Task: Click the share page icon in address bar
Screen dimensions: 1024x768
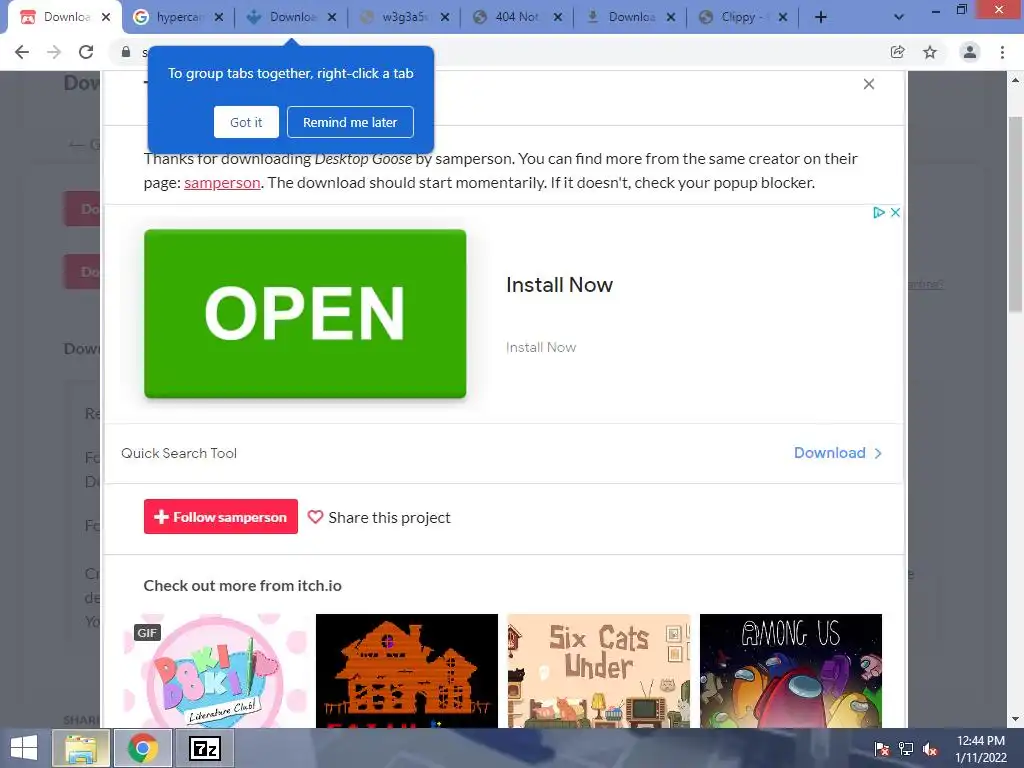Action: (x=897, y=52)
